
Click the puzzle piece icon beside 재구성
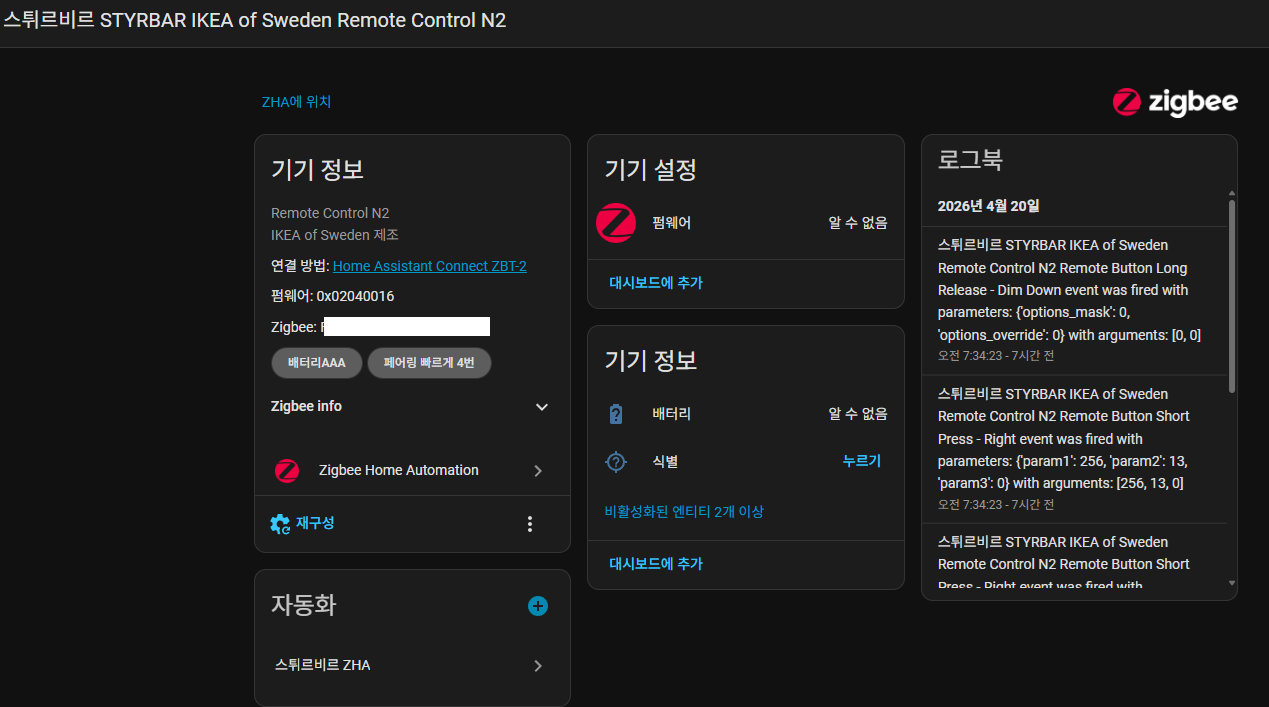coord(279,523)
